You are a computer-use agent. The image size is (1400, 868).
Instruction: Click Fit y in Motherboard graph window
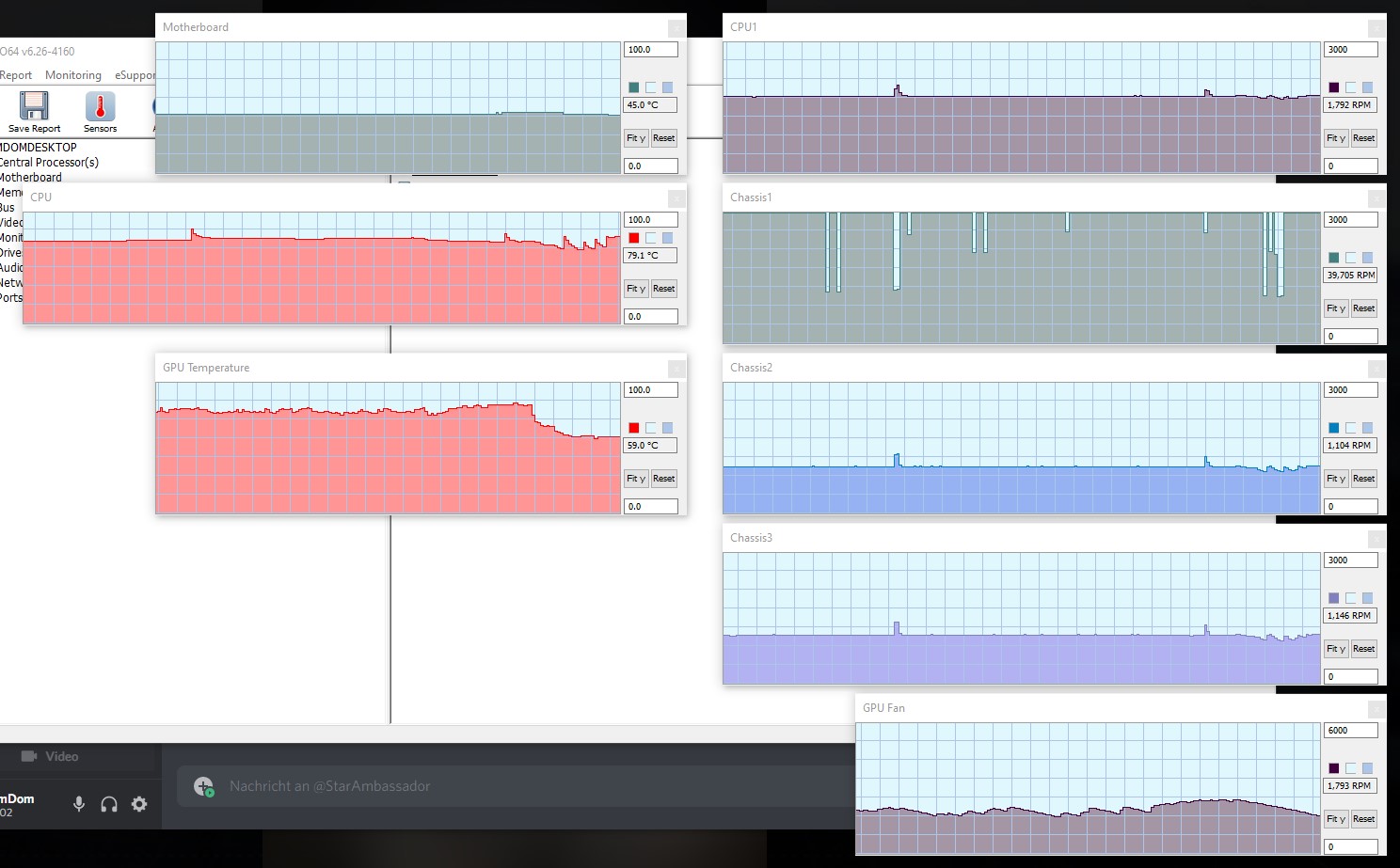(x=636, y=138)
